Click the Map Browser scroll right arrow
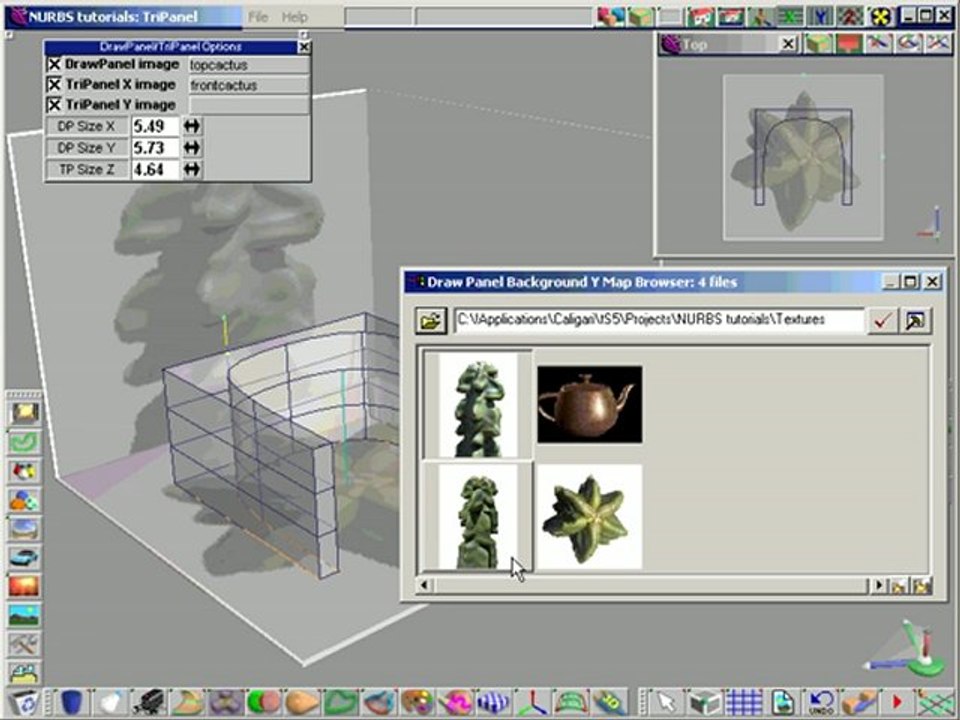Viewport: 960px width, 720px height. pyautogui.click(x=879, y=585)
